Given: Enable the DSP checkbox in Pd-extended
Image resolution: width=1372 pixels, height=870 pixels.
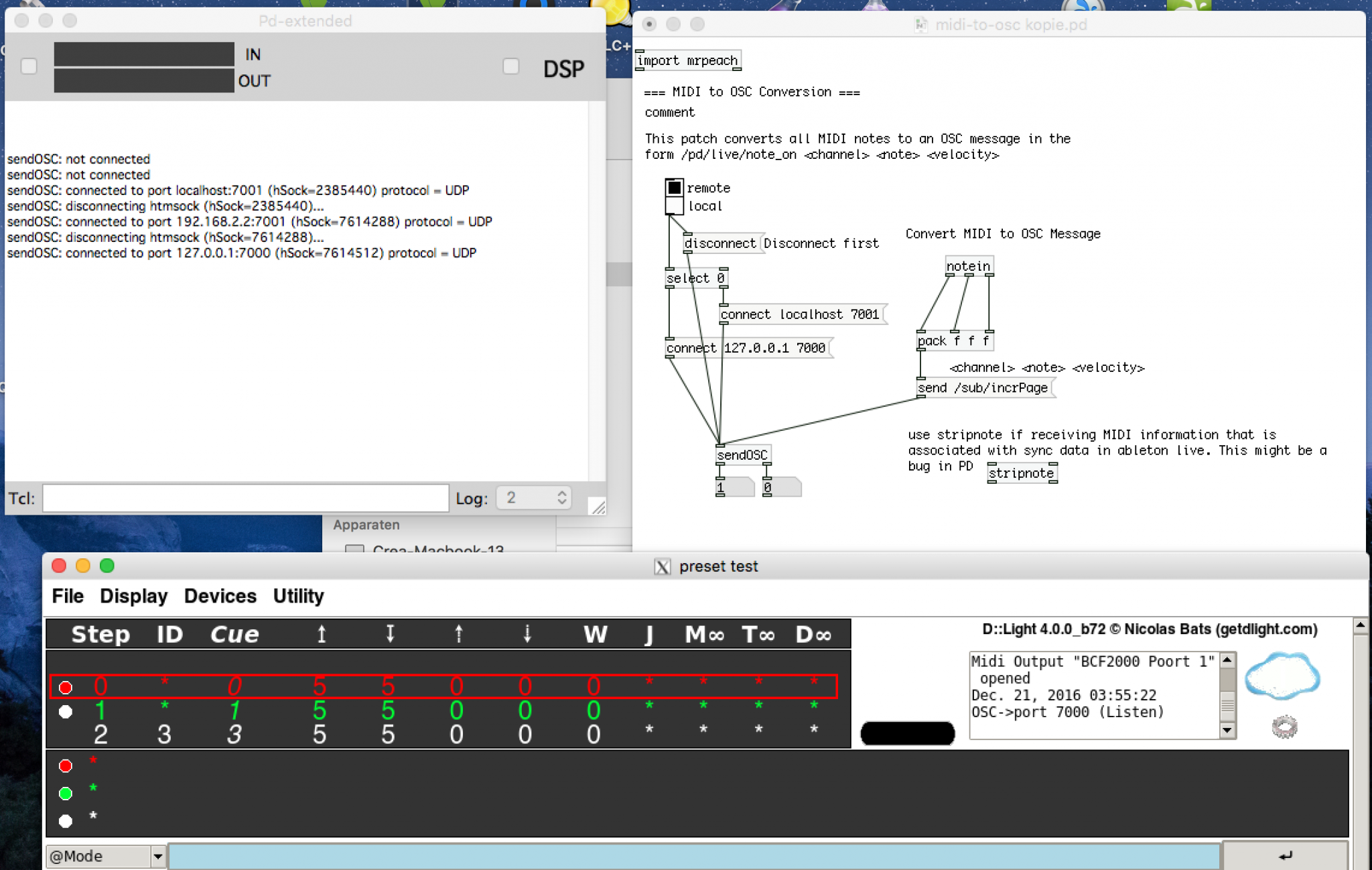Looking at the screenshot, I should [x=510, y=66].
